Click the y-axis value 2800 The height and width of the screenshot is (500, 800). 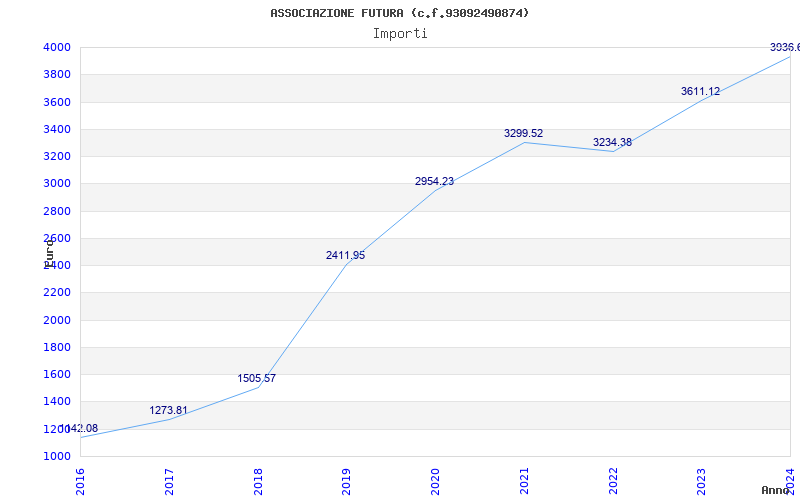coord(57,211)
